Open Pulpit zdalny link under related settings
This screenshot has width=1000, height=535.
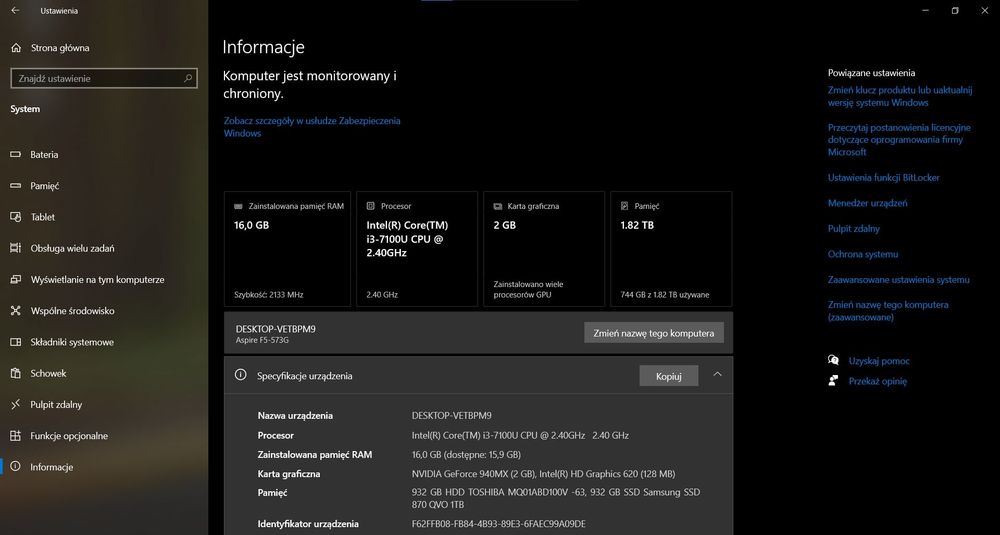tap(853, 229)
